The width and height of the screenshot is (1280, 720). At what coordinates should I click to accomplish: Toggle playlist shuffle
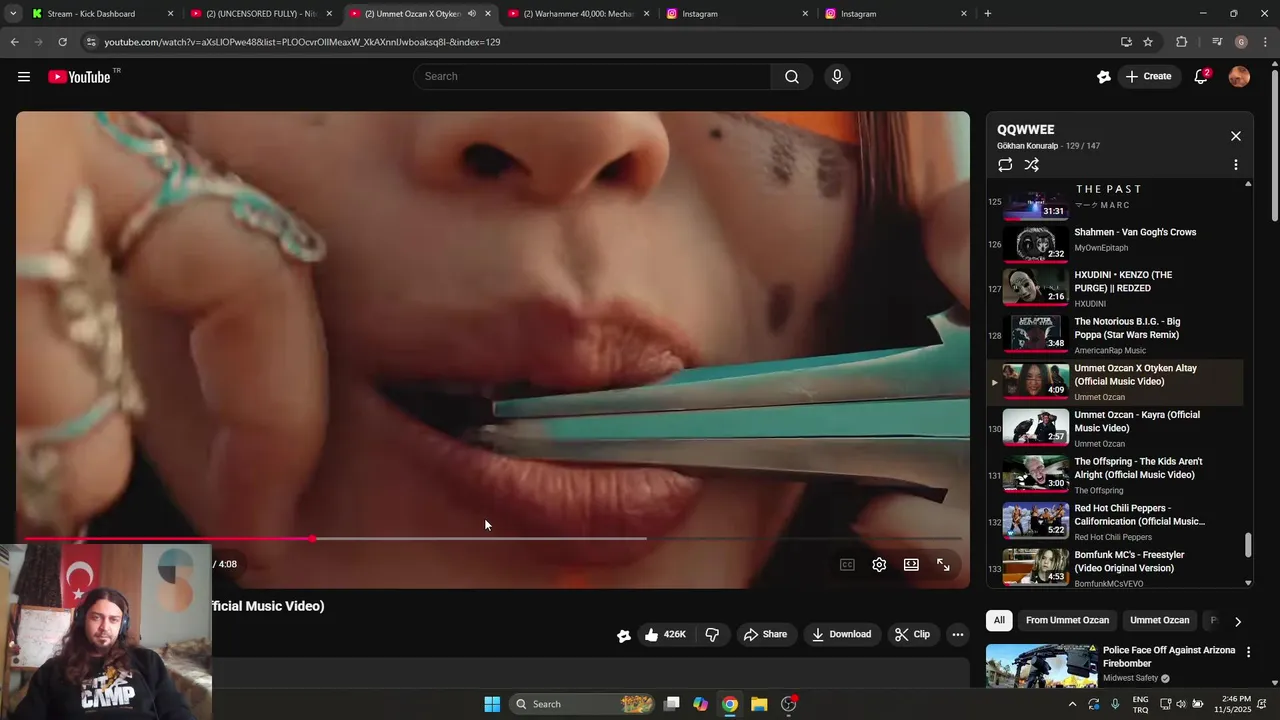click(1032, 165)
